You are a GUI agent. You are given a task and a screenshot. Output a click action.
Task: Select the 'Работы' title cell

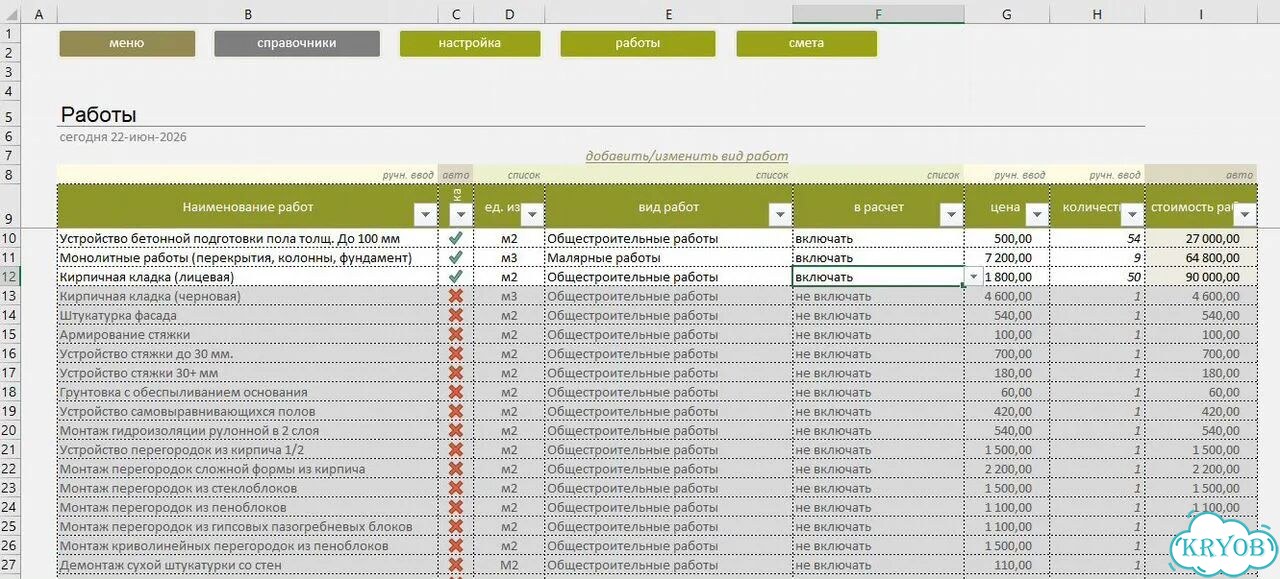(x=99, y=114)
